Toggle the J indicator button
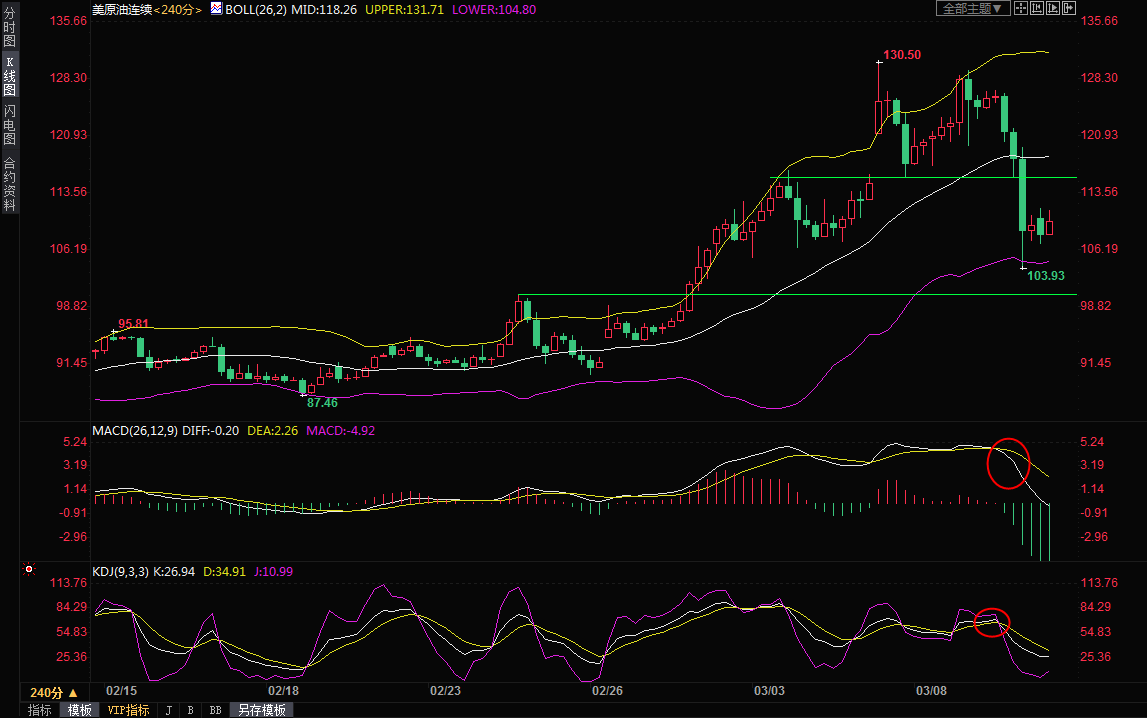 (x=168, y=710)
